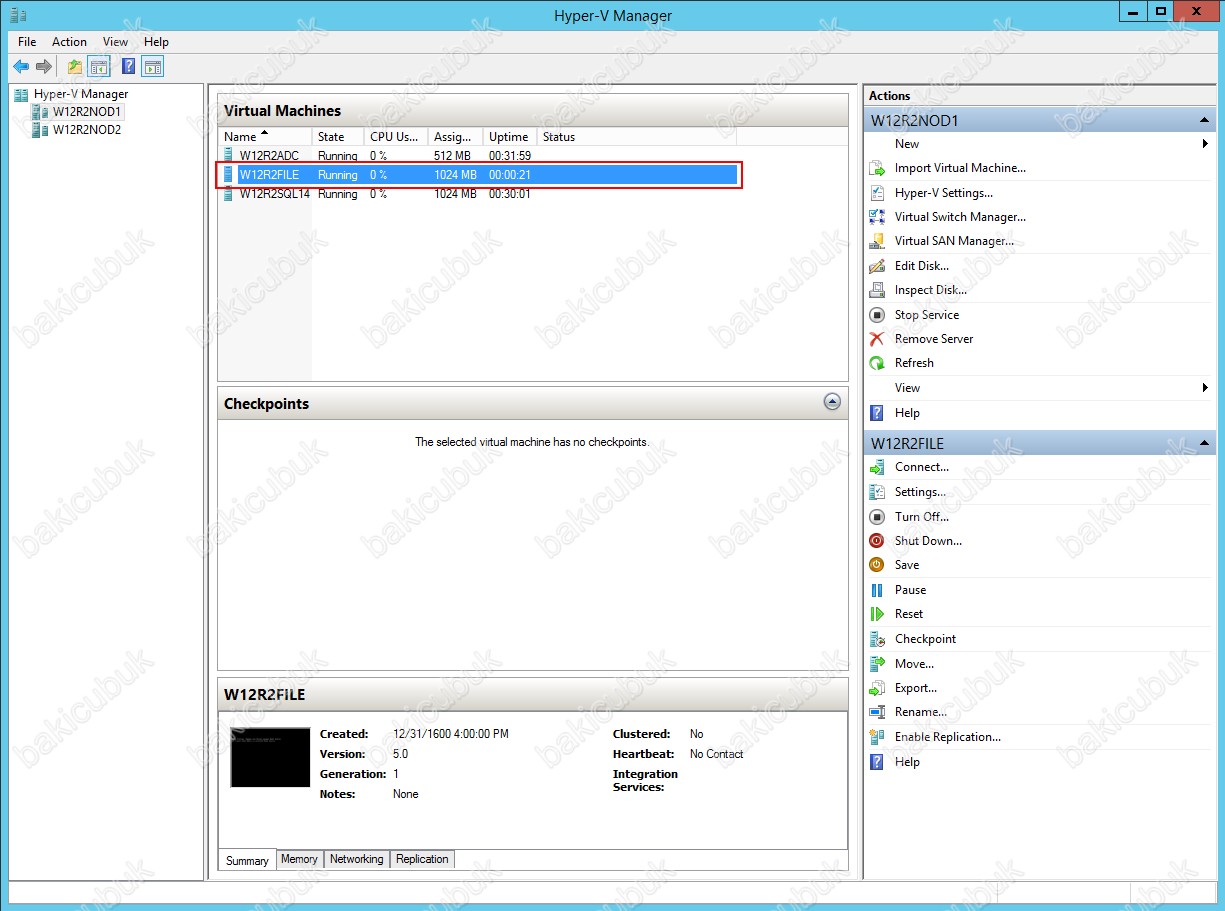
Task: Click the Show/Hide Console Tree toolbar icon
Action: pos(99,67)
